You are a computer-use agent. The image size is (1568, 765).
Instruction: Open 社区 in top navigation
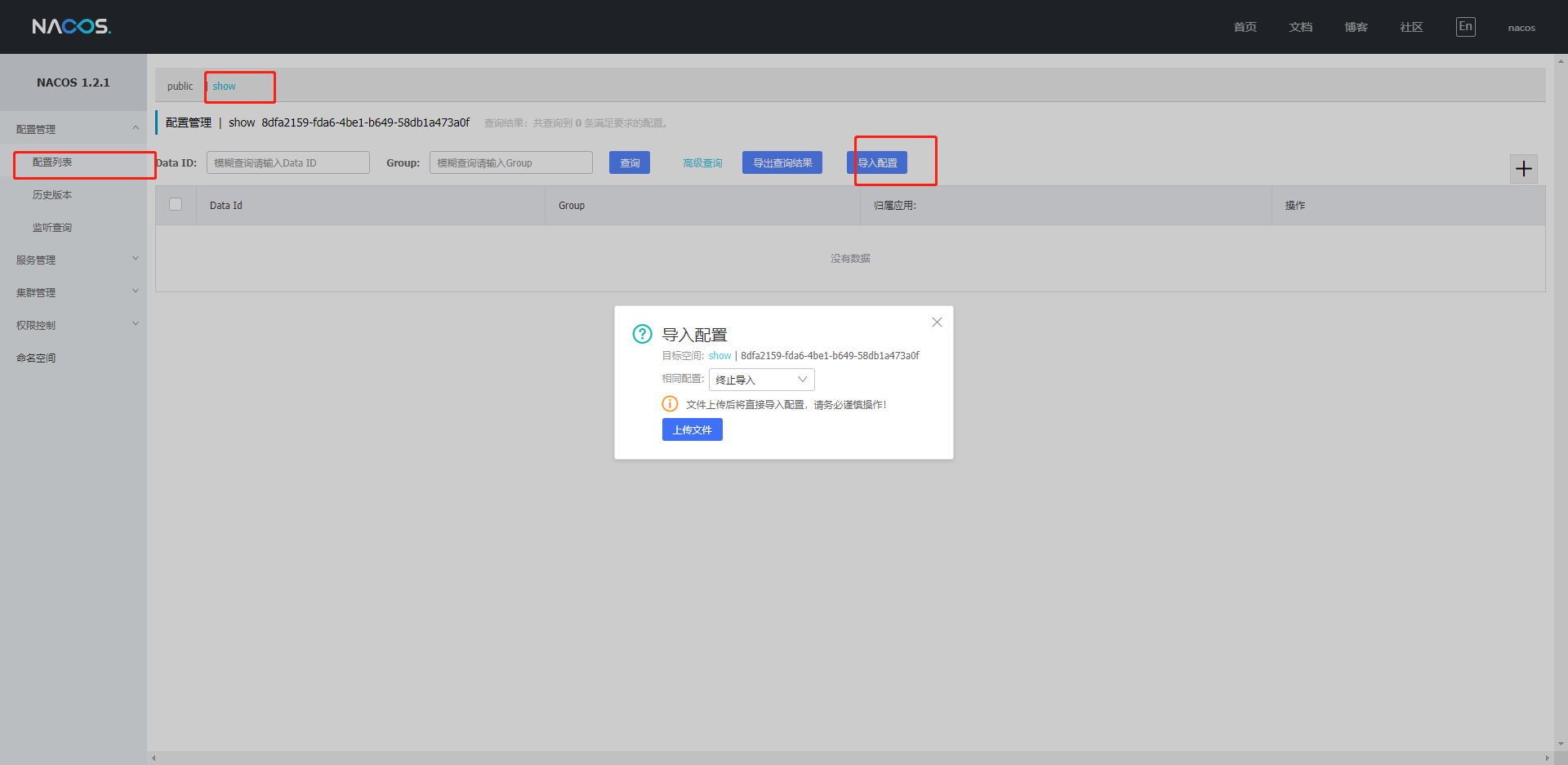tap(1412, 27)
